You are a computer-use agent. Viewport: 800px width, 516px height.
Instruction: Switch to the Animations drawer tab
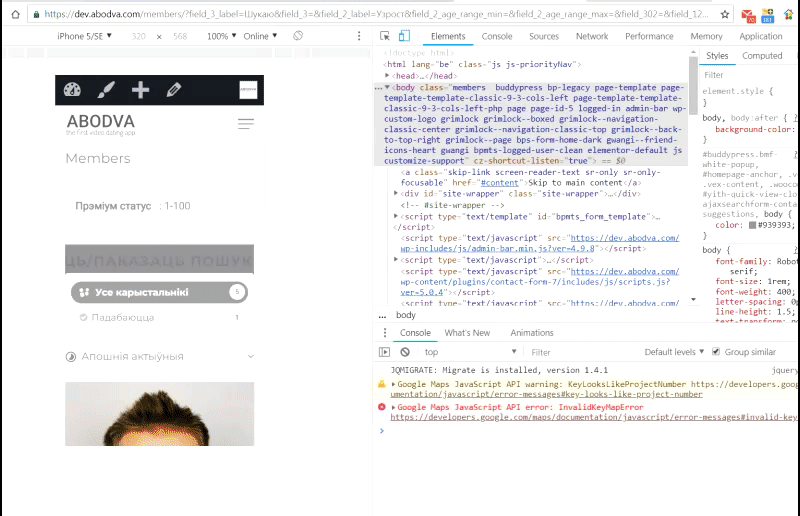point(532,333)
